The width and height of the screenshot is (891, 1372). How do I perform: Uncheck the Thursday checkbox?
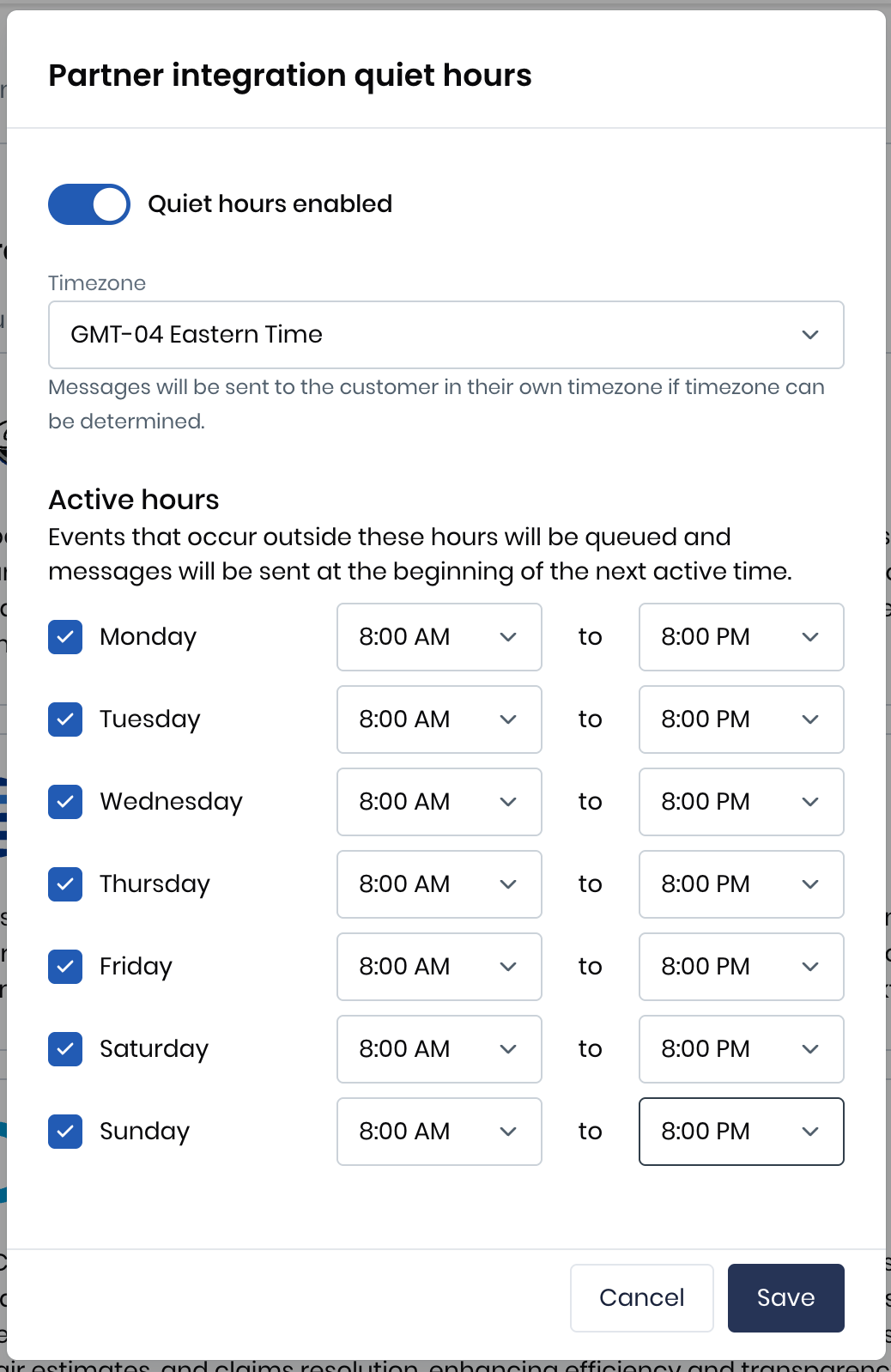pos(65,884)
